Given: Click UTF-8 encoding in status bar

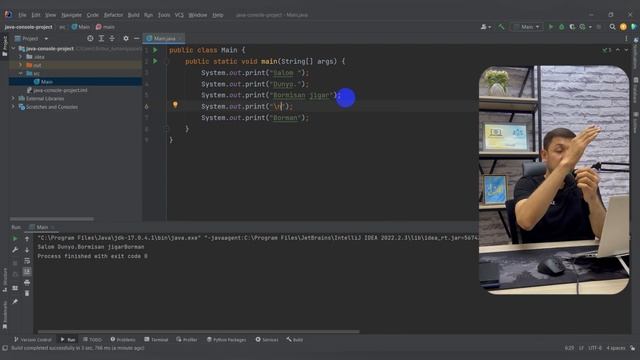Looking at the screenshot, I should point(595,348).
